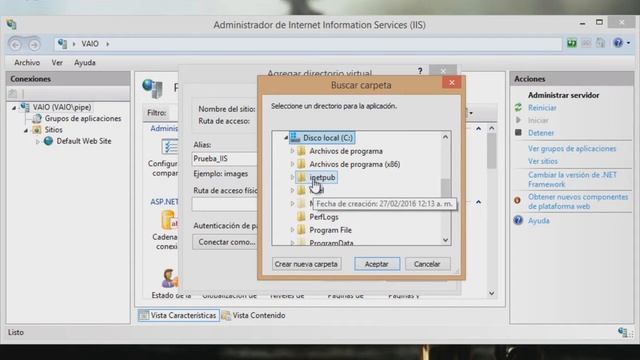Click Obtener nuevos componentes de plataforma web
This screenshot has height=360, width=640.
tap(578, 202)
